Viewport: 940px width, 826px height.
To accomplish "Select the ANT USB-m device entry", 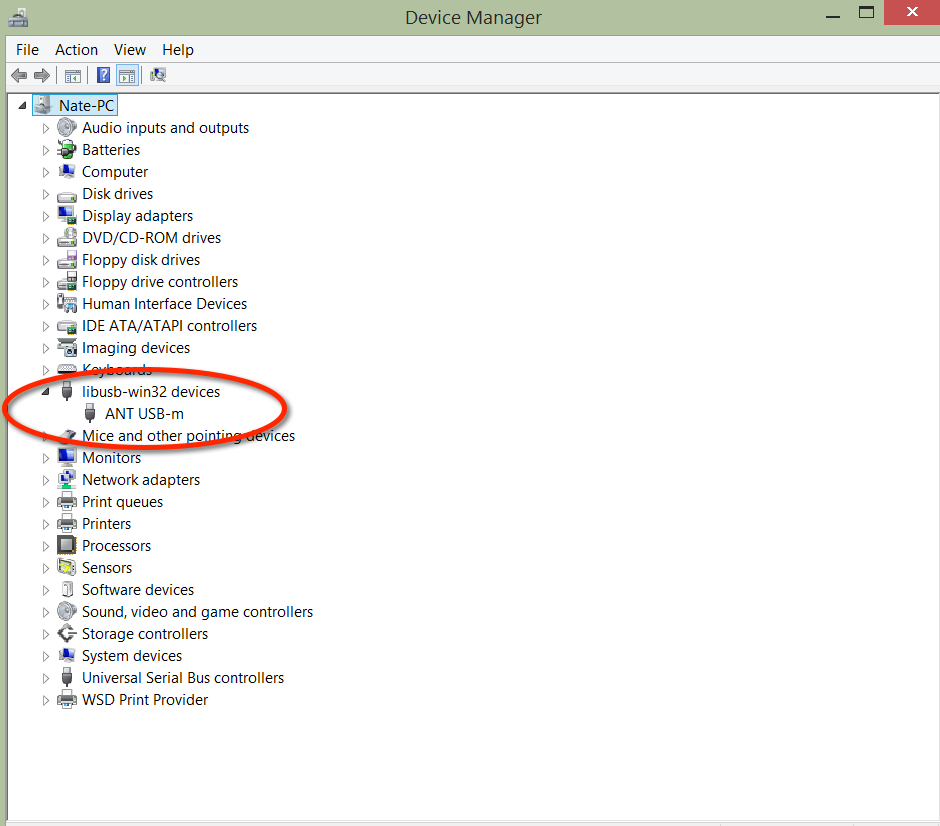I will click(144, 414).
